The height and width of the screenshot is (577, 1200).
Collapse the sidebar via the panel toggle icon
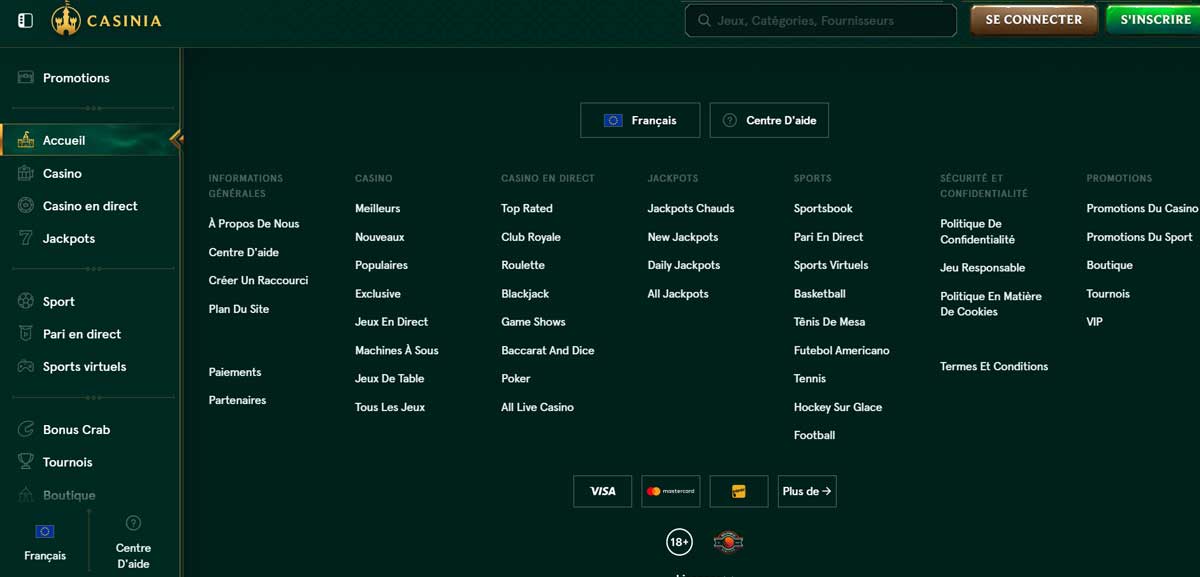click(x=26, y=20)
